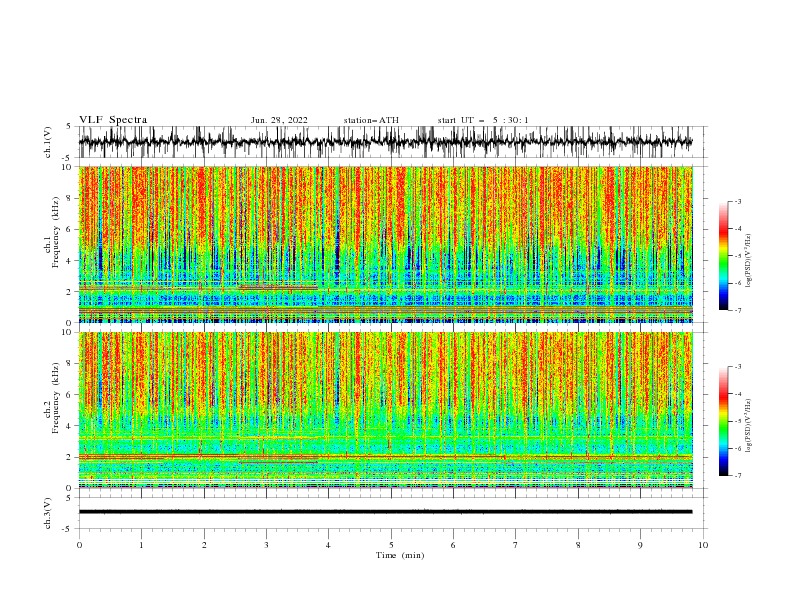Select the "start UT = 5 :30: 1" text
This screenshot has width=792, height=612.
483,120
